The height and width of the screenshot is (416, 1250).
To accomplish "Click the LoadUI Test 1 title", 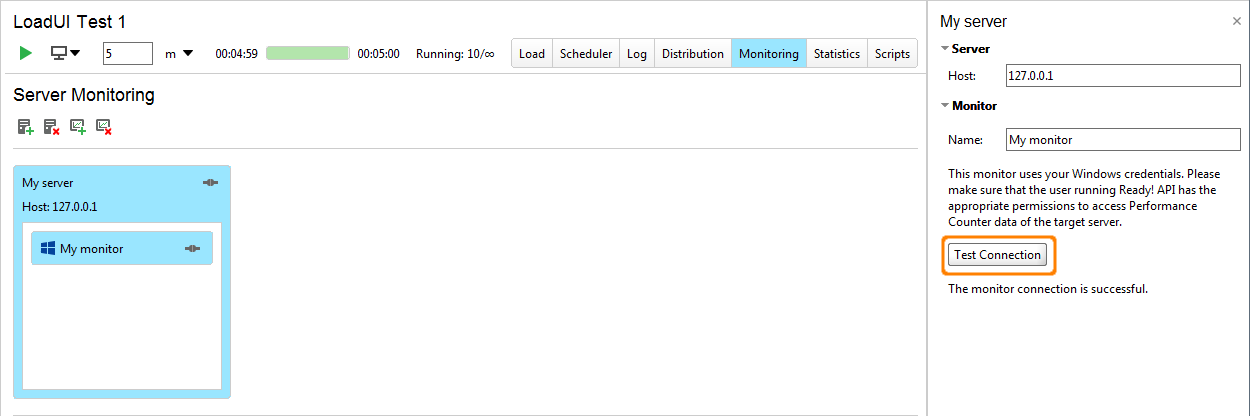I will (x=70, y=22).
